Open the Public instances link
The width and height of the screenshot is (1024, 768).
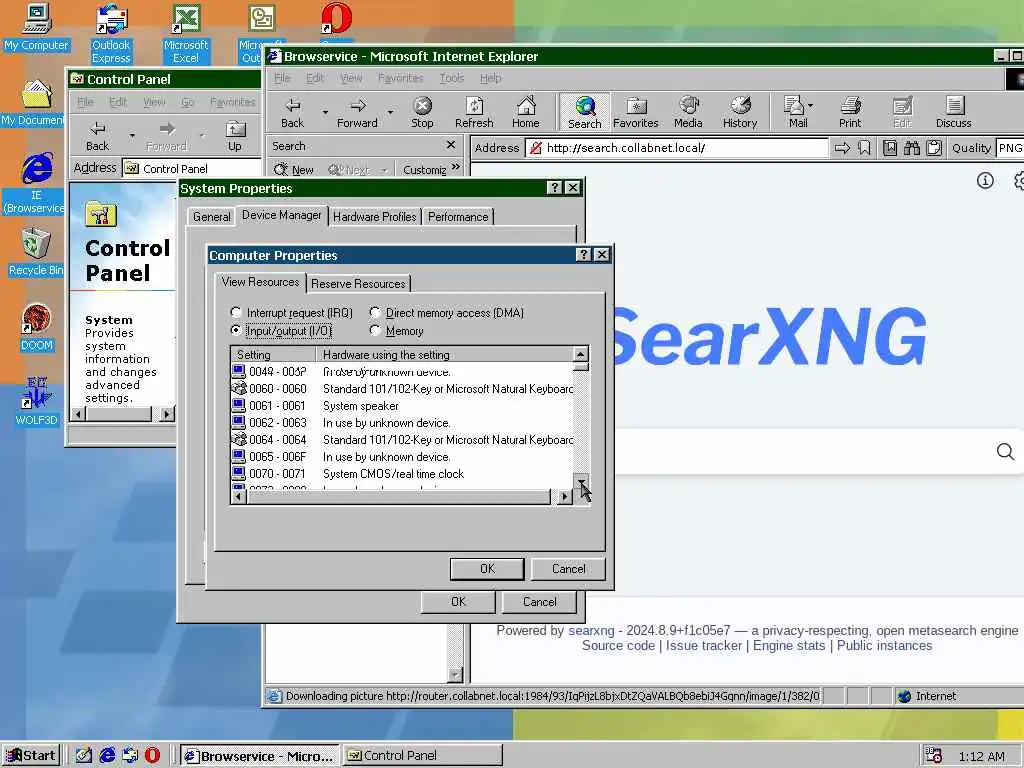coord(884,645)
